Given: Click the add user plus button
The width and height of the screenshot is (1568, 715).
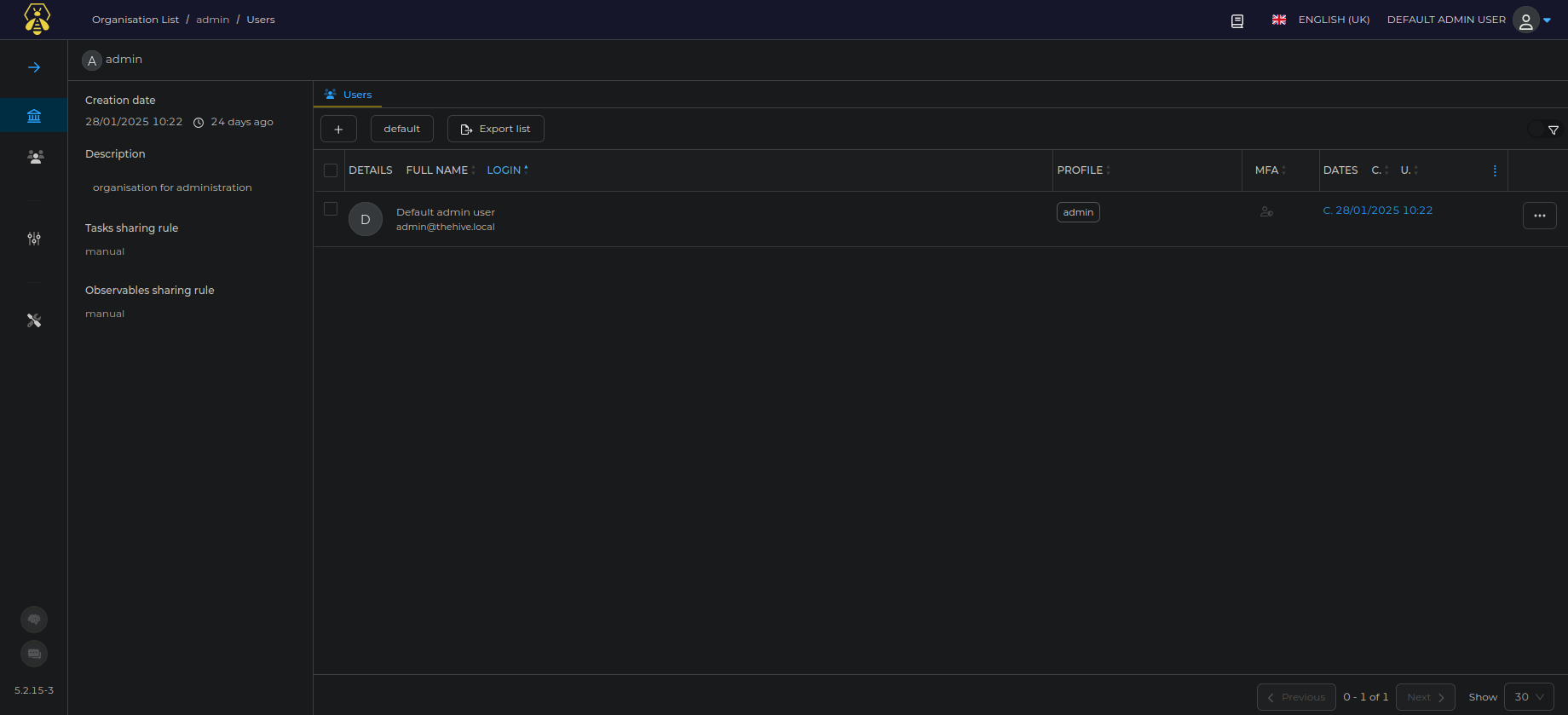Looking at the screenshot, I should pos(338,129).
